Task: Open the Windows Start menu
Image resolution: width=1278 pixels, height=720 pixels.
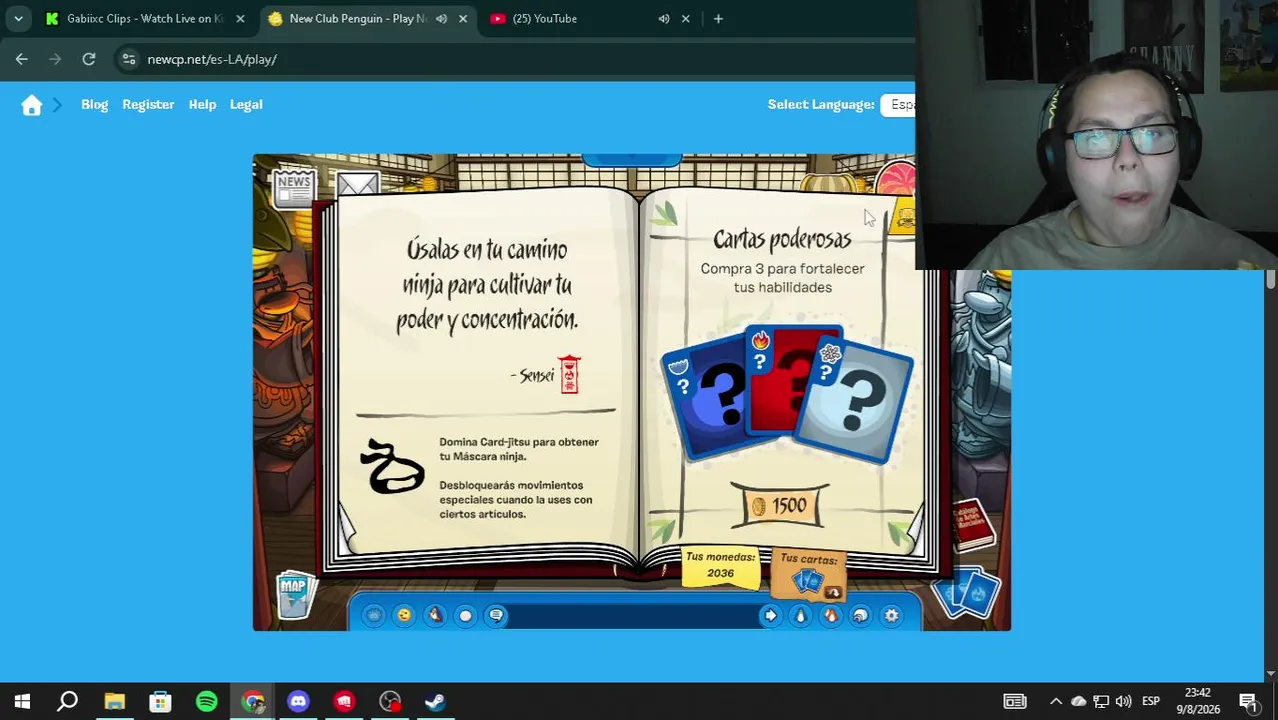Action: coord(22,701)
